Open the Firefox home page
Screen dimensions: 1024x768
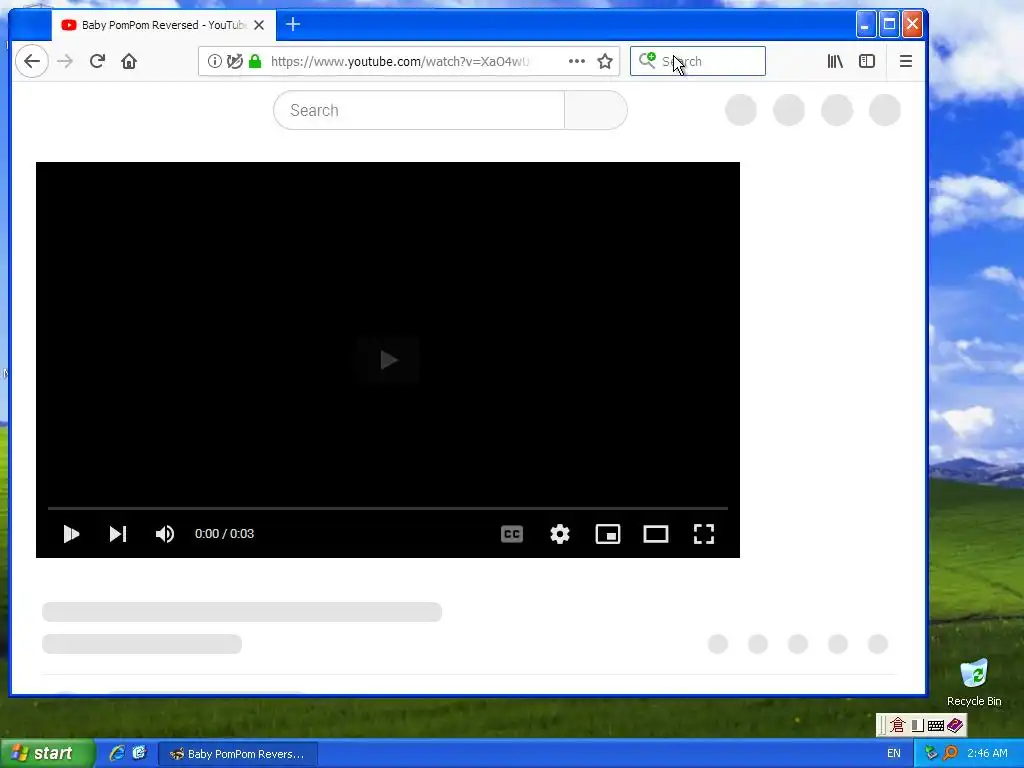(129, 61)
